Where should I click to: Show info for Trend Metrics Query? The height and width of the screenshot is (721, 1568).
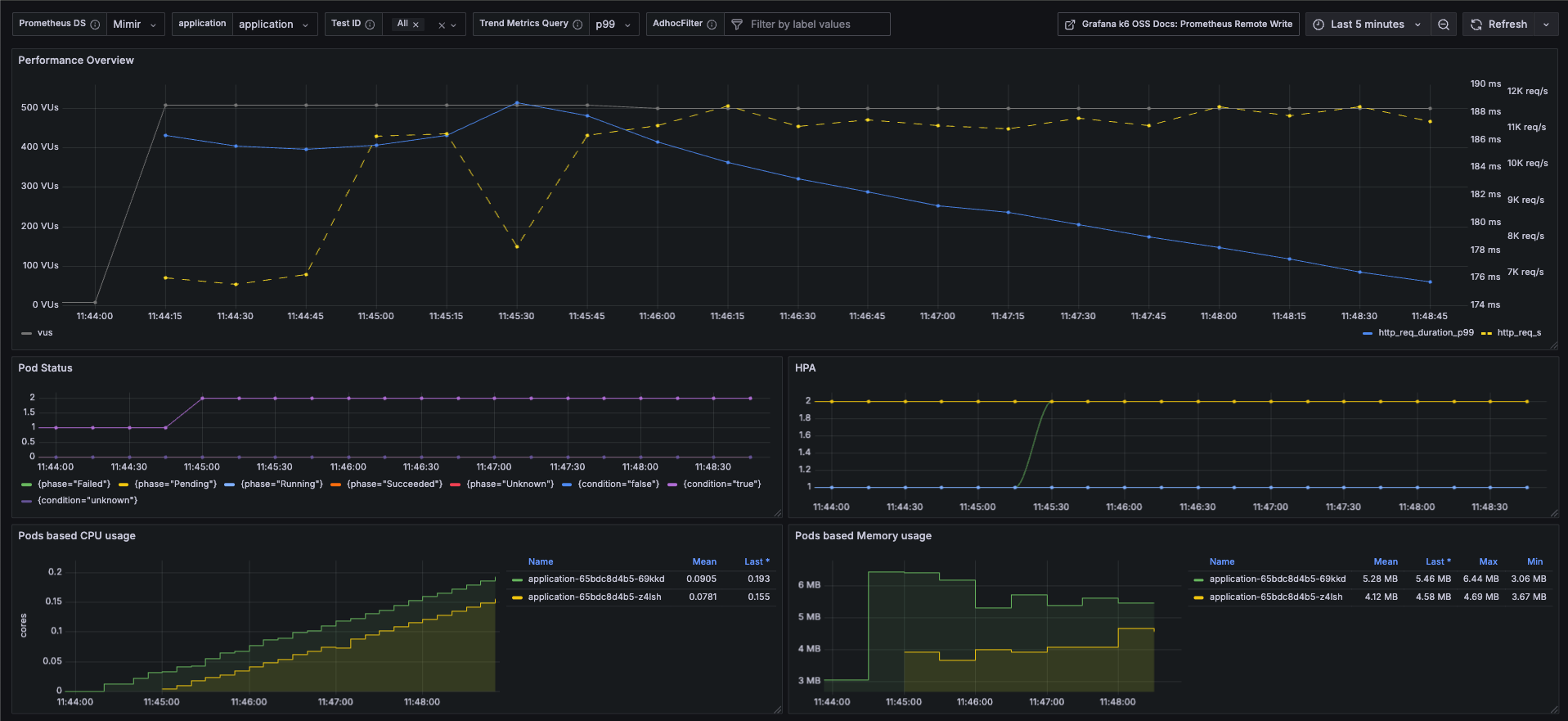pos(577,25)
